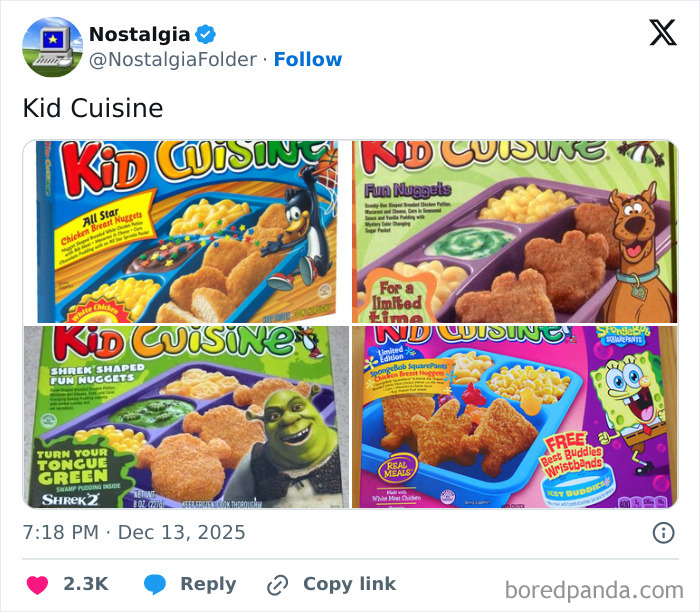
Task: Open the Shrek Shaped Fun Nuggets image
Action: click(x=186, y=417)
